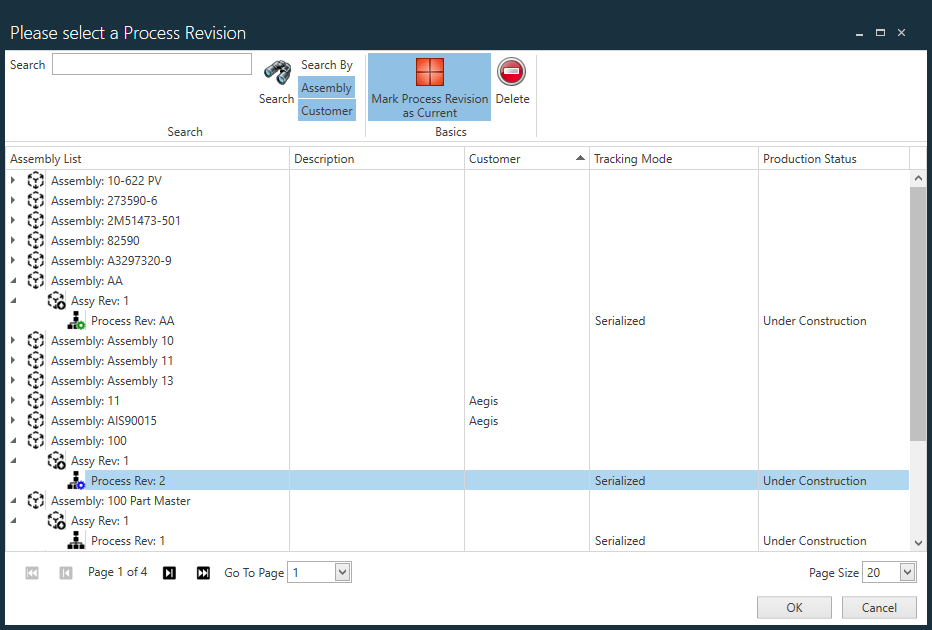Screen dimensions: 932x630
Task: Click the Process Rev: AA icon
Action: 76,321
